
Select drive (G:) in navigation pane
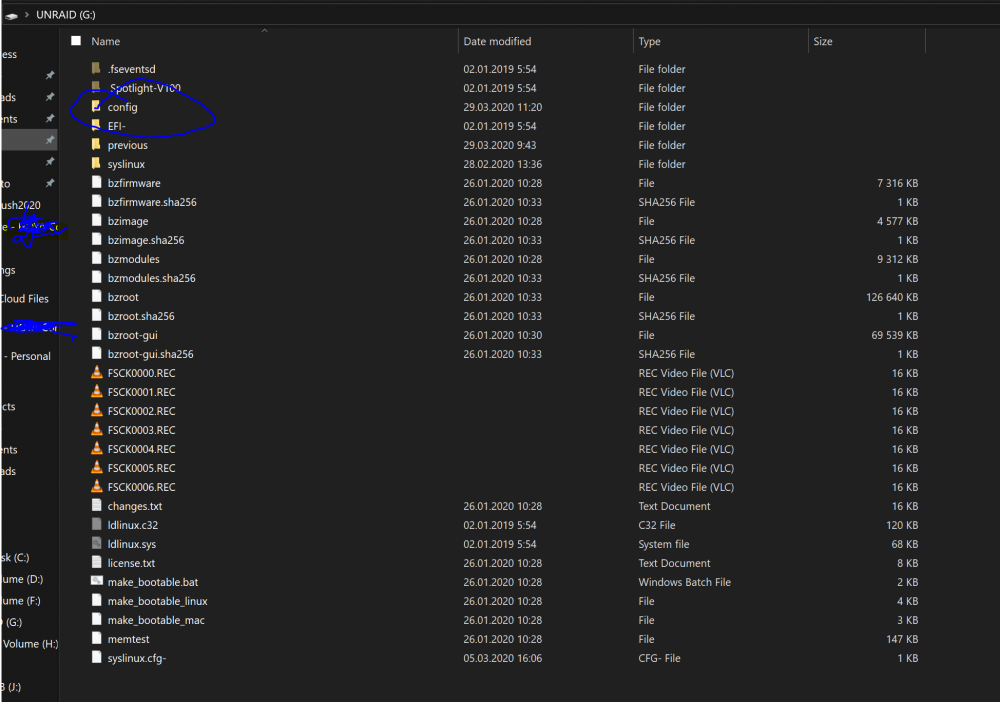(13, 622)
